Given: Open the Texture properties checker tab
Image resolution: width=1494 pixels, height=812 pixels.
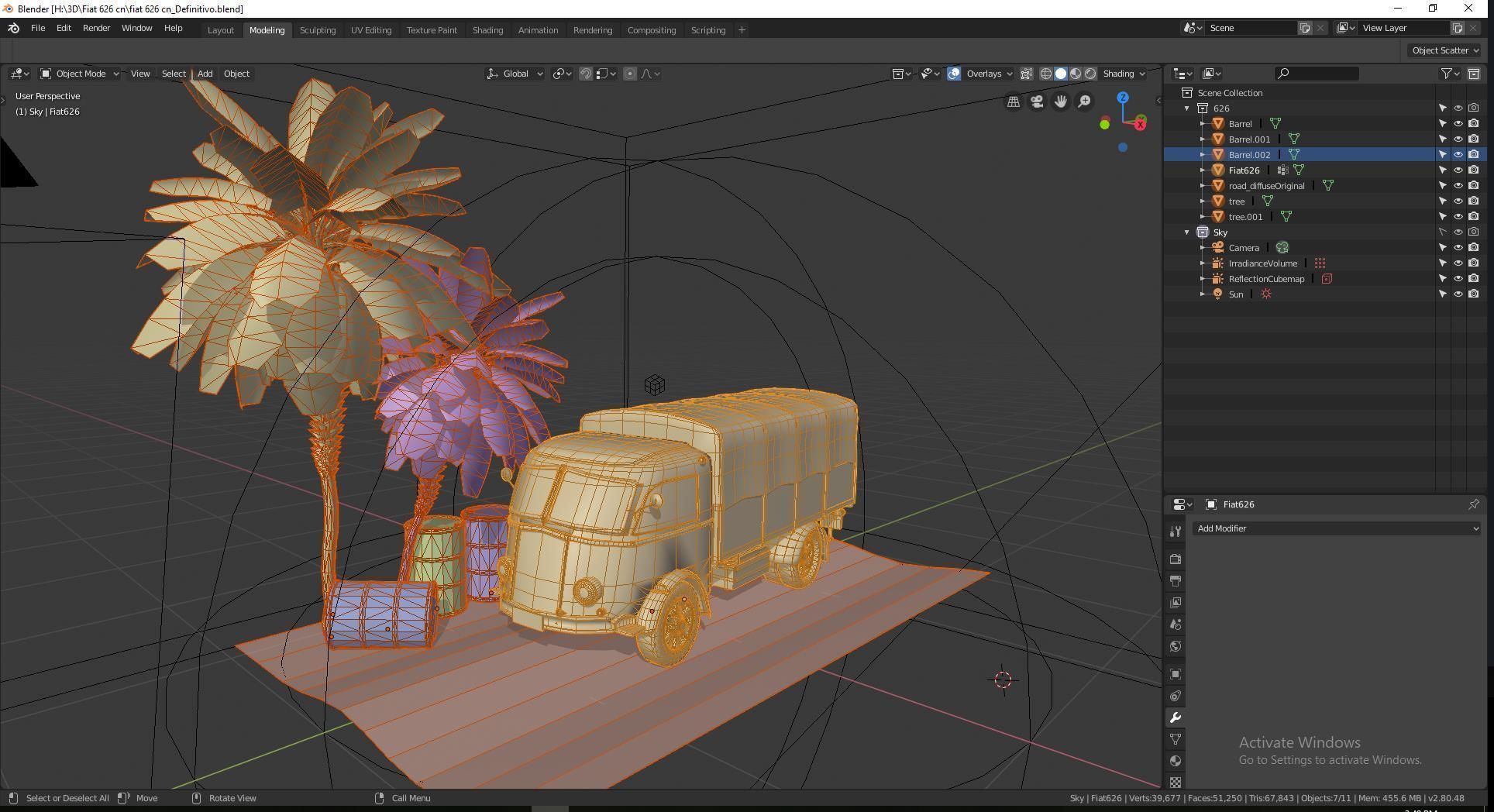Looking at the screenshot, I should click(x=1176, y=783).
